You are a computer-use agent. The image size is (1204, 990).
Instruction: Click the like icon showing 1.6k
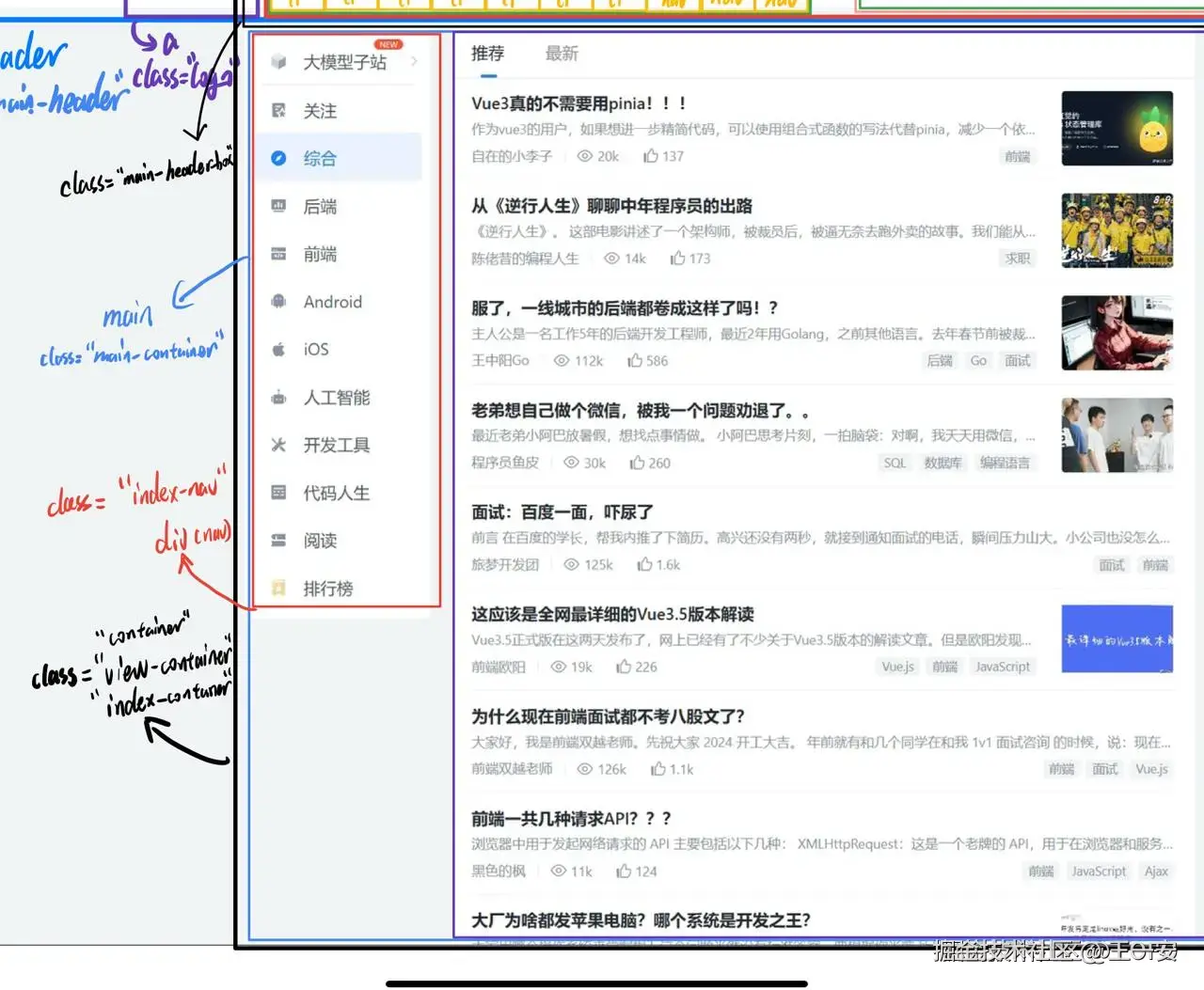pos(644,564)
